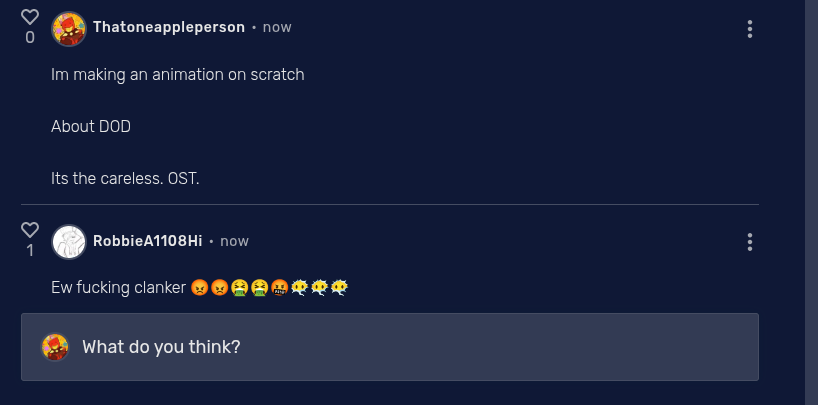Expand the three-dot menu on RobbieA1108Hi's comment
The height and width of the screenshot is (405, 818).
(x=750, y=242)
